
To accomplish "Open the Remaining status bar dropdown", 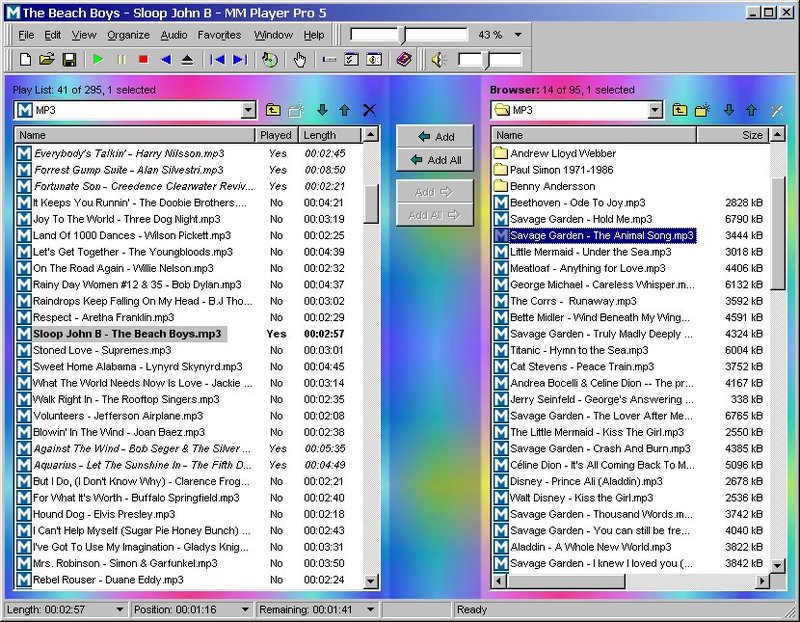I will pyautogui.click(x=370, y=609).
